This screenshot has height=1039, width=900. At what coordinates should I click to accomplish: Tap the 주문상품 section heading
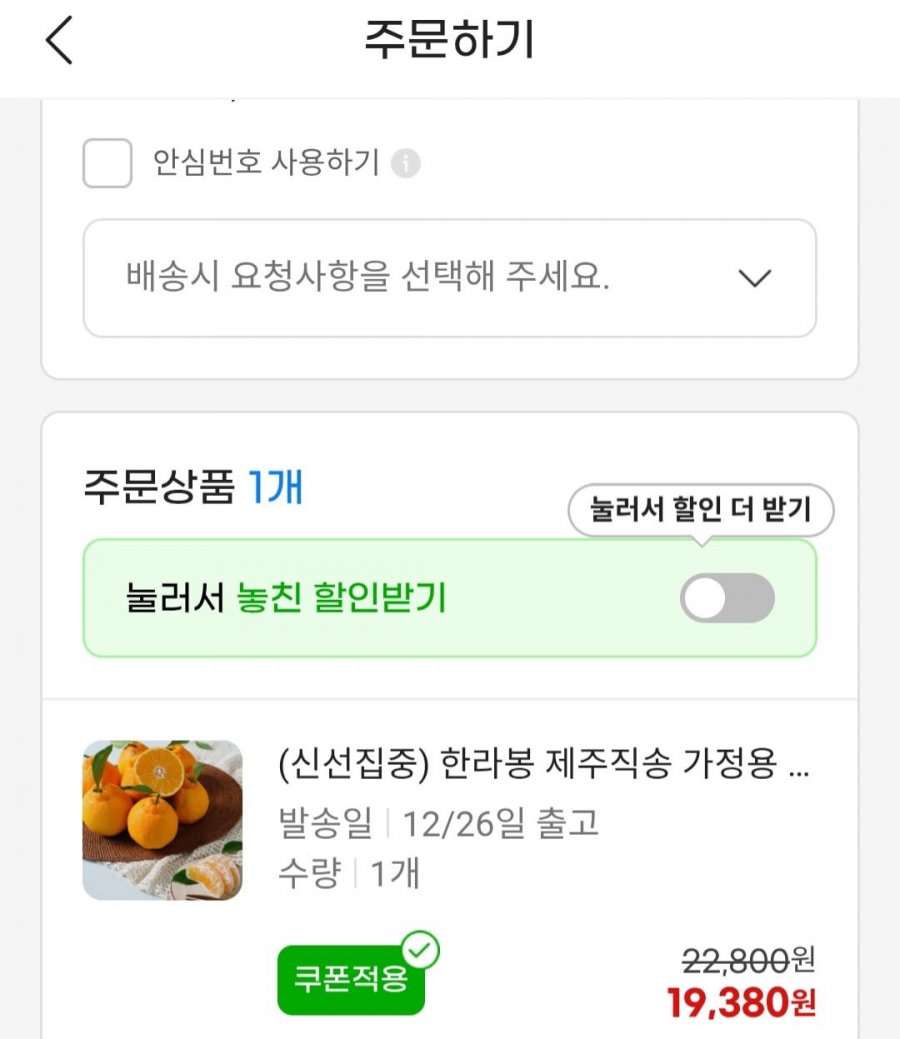click(x=158, y=489)
